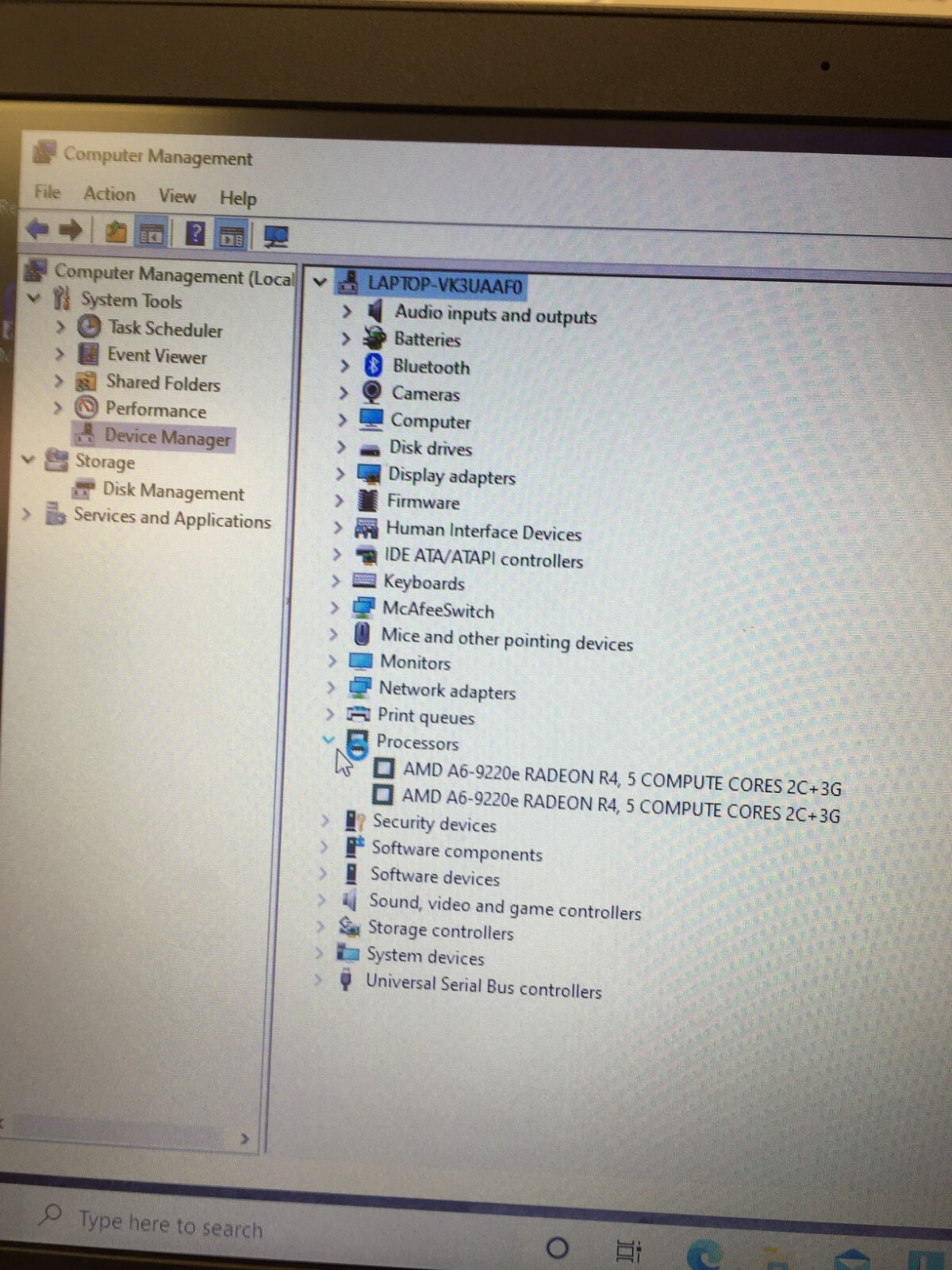Expand the Human Interface Devices node
This screenshot has width=952, height=1270.
pos(338,528)
